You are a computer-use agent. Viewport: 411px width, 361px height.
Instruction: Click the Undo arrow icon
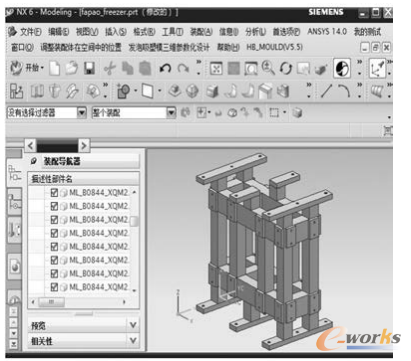(165, 68)
